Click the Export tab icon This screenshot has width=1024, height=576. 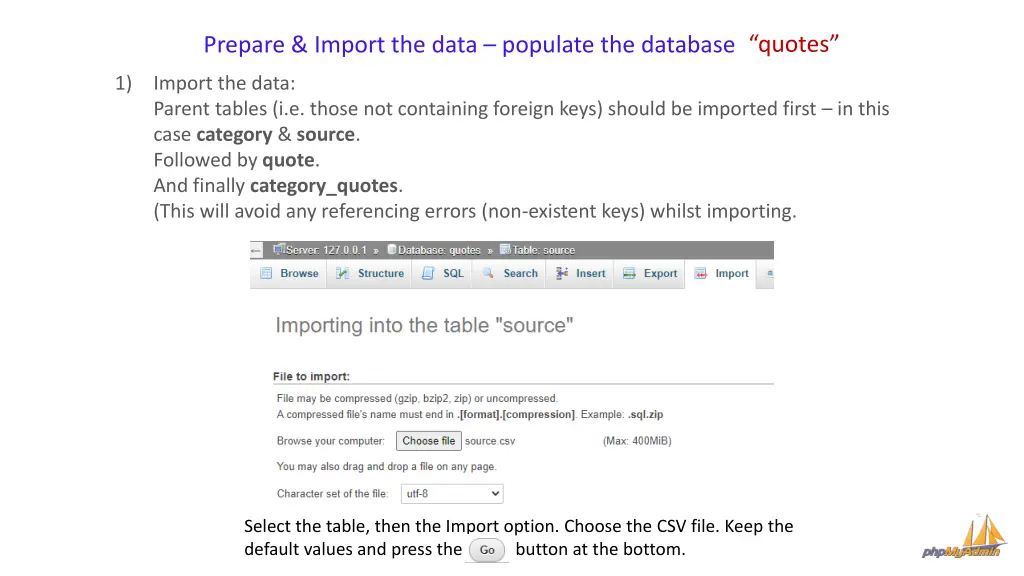tap(629, 273)
